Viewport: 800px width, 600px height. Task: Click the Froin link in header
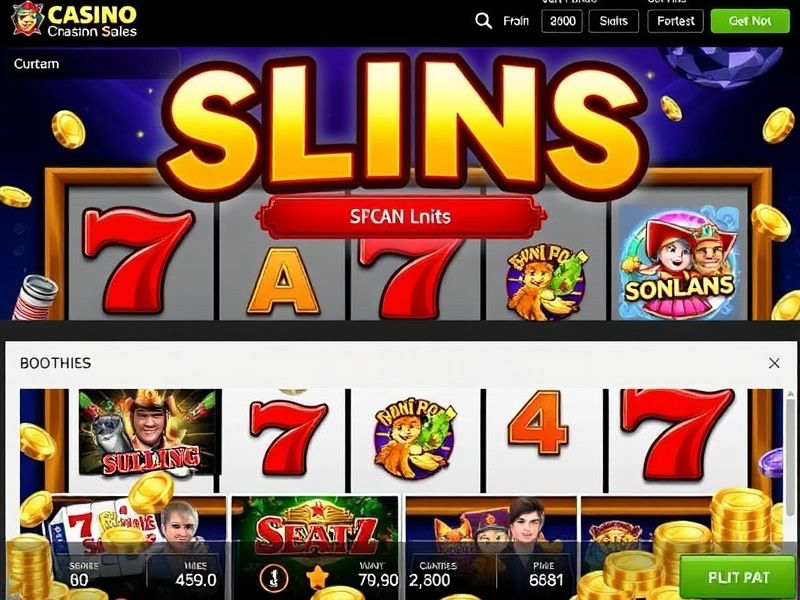[x=516, y=21]
